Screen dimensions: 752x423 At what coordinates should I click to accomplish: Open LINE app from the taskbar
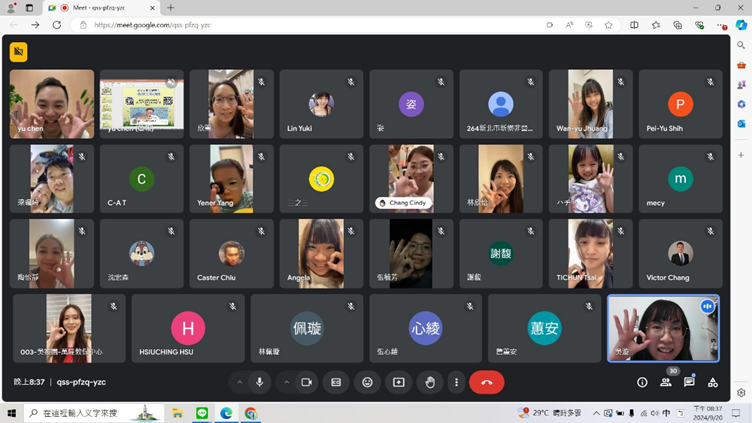point(202,413)
